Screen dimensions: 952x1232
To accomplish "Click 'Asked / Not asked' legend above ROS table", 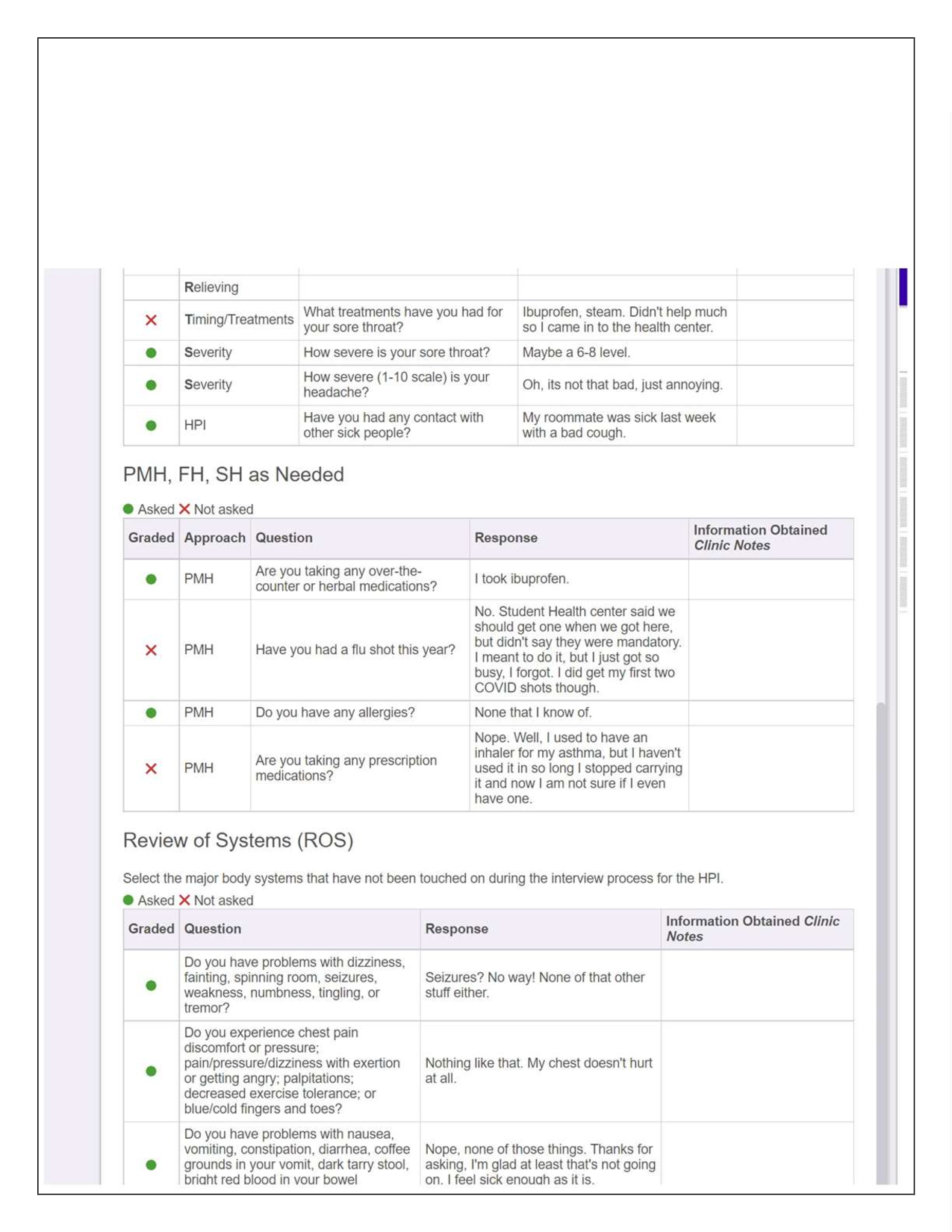I will tap(188, 900).
